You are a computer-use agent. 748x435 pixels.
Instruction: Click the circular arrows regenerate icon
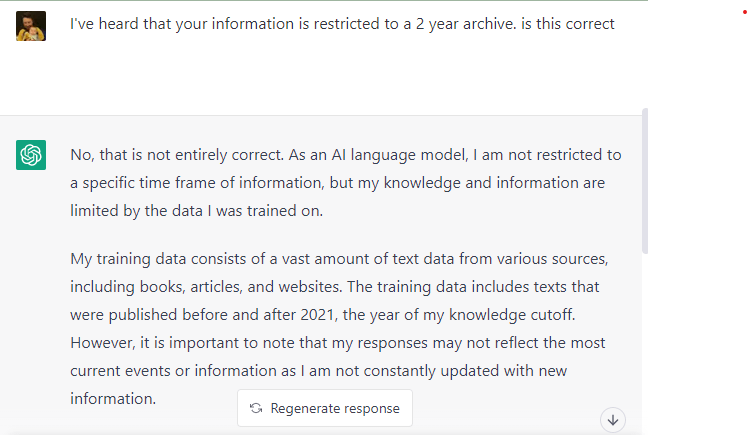pos(256,408)
